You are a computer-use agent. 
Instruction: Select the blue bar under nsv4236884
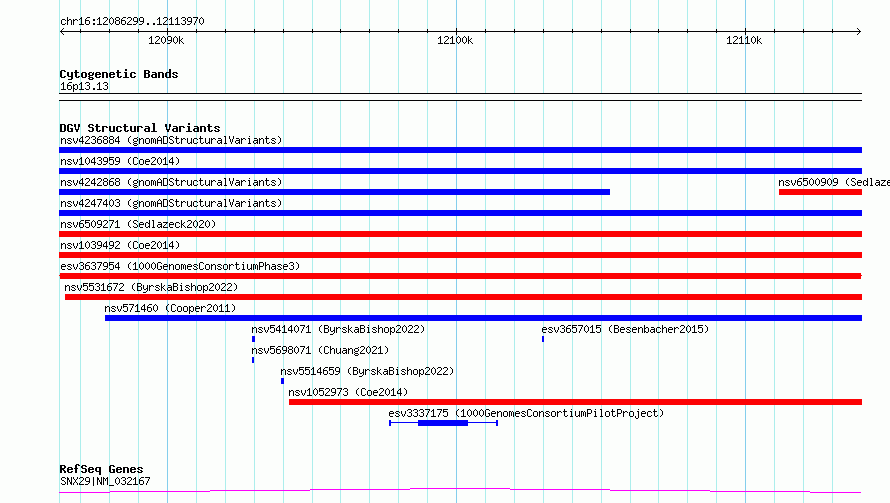tap(460, 150)
